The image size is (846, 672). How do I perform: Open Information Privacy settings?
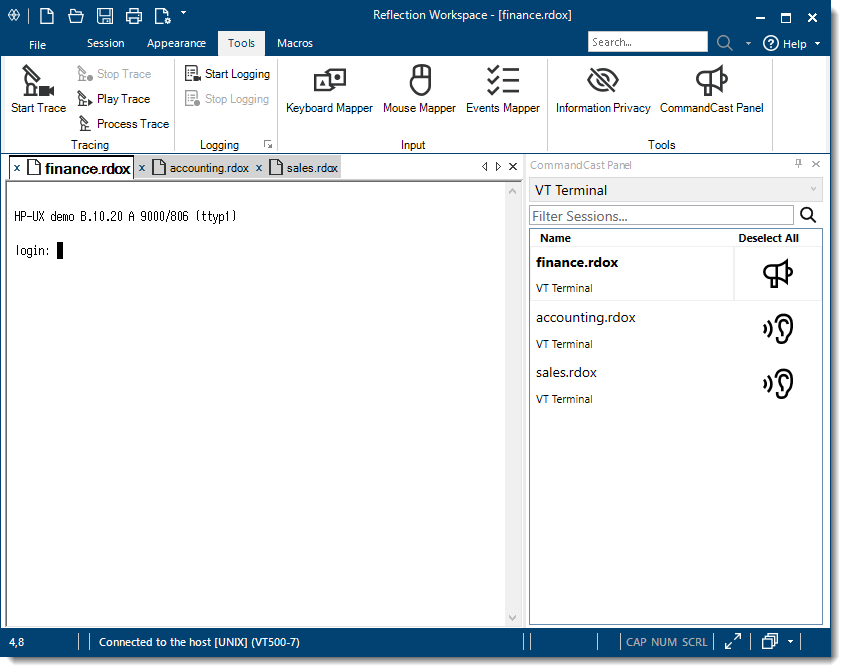point(603,89)
